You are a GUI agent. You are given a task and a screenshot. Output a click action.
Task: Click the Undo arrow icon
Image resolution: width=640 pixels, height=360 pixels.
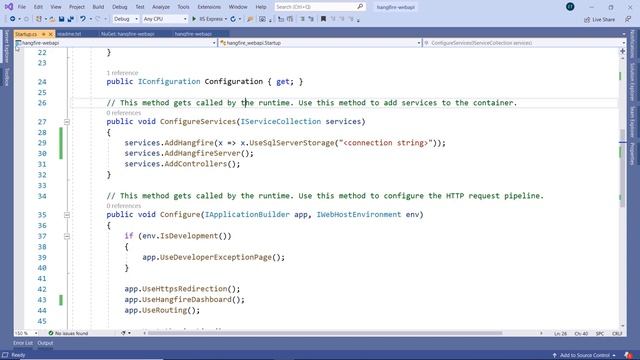[x=83, y=19]
